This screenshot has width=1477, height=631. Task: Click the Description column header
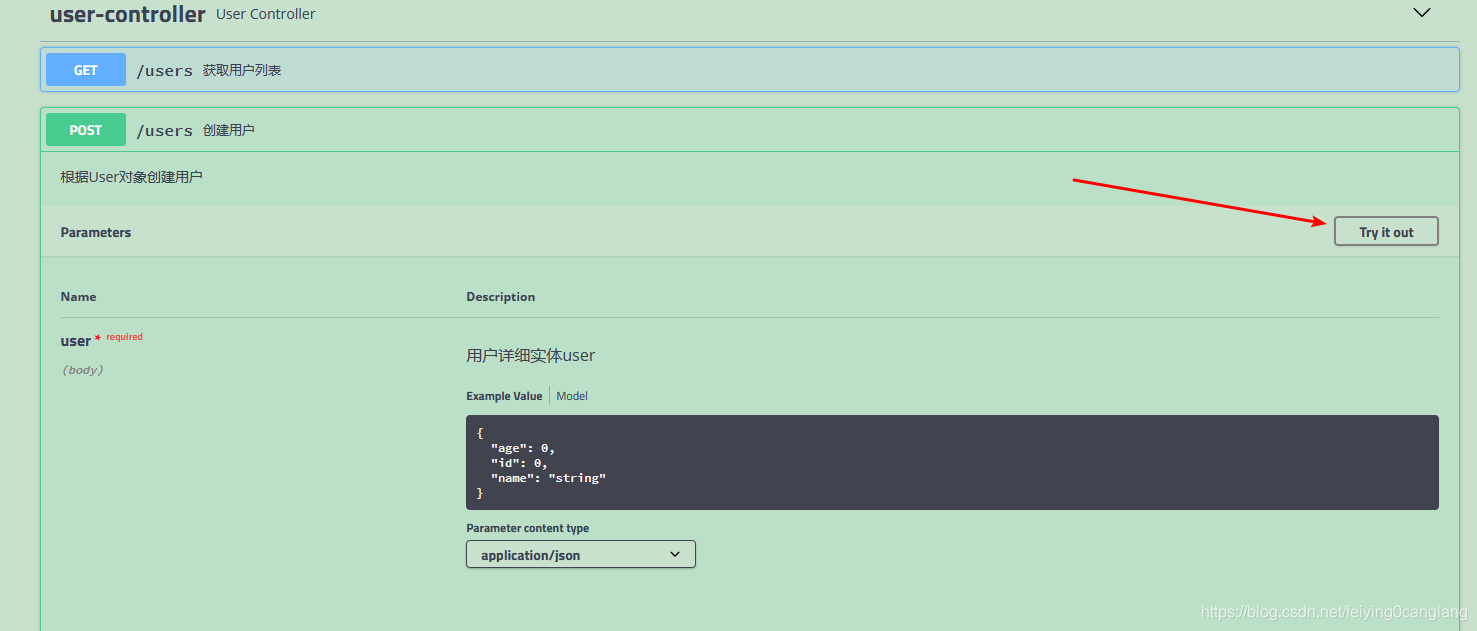(x=501, y=297)
